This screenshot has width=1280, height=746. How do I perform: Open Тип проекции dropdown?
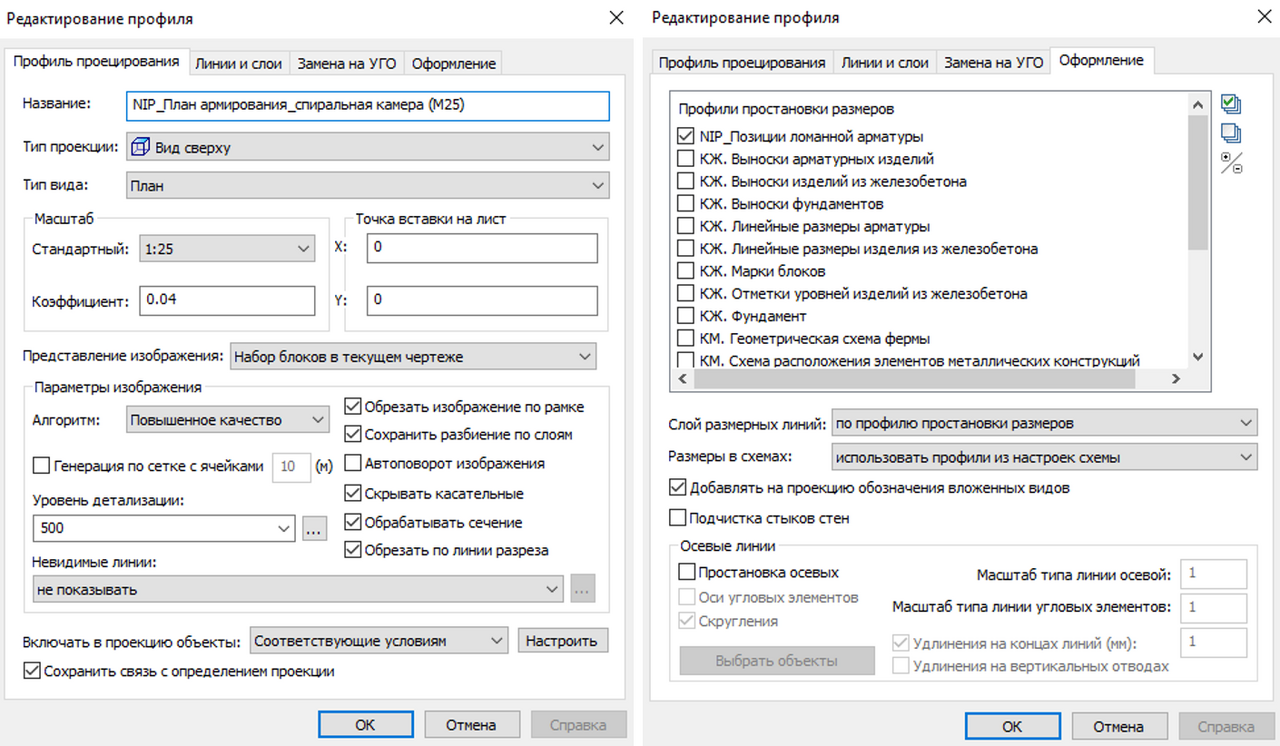pos(367,147)
